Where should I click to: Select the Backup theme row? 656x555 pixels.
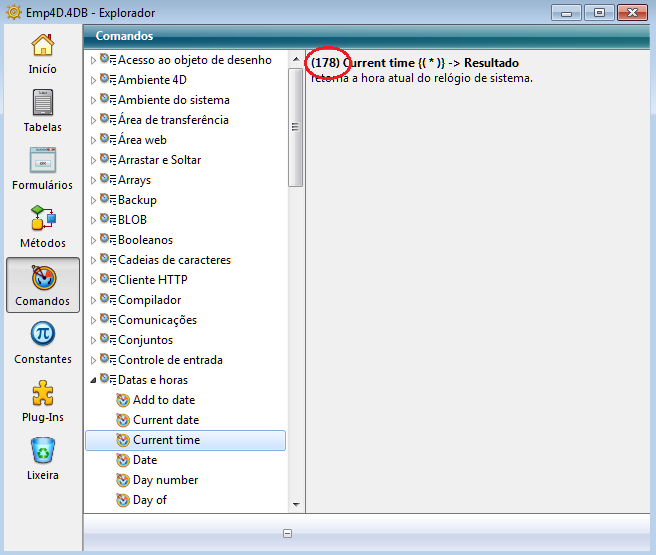point(137,200)
